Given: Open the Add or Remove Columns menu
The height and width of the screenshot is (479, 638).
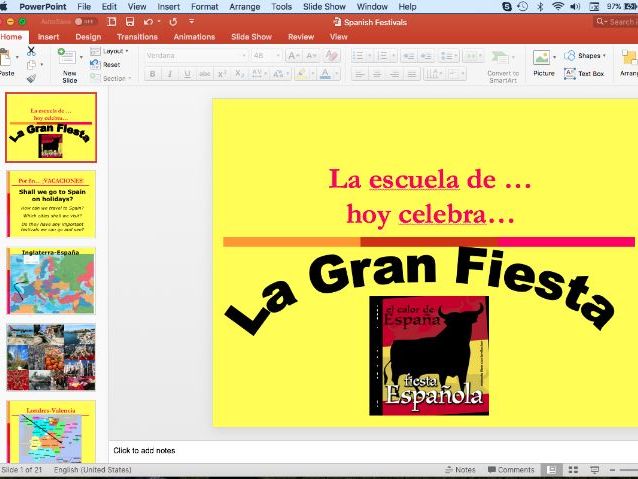Looking at the screenshot, I should pyautogui.click(x=473, y=56).
